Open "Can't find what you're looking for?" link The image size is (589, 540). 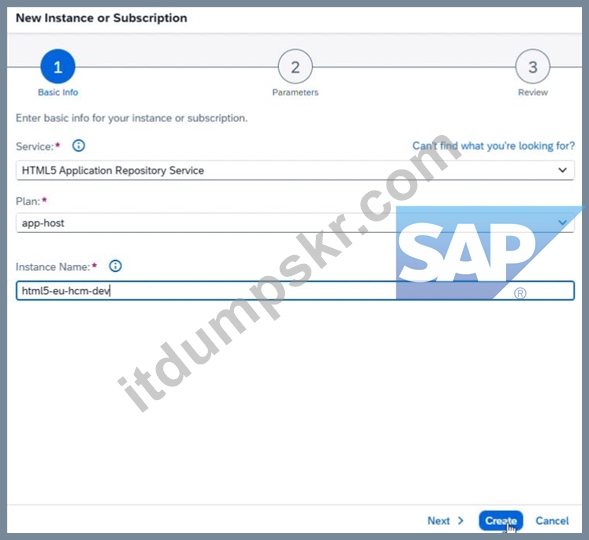click(x=494, y=146)
